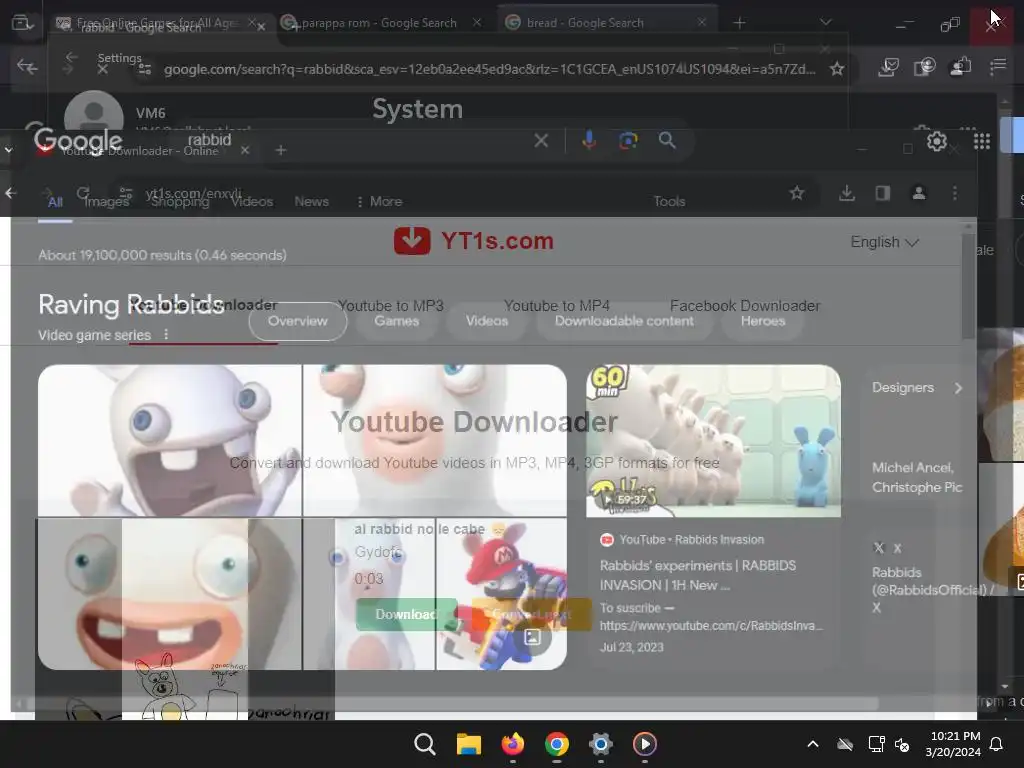Open the notification bell in the tray
Viewport: 1024px width, 768px height.
tap(997, 744)
